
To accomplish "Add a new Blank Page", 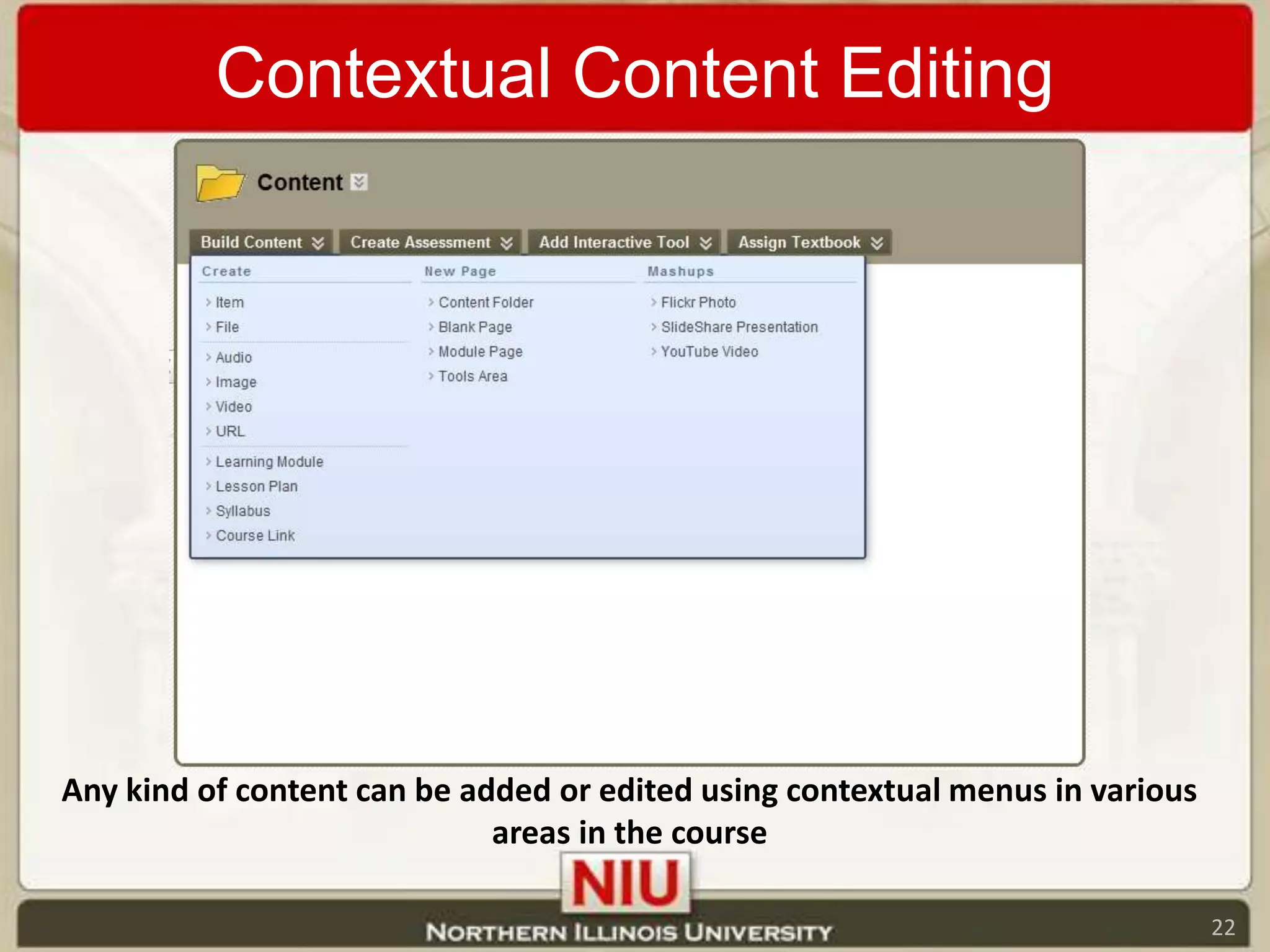I will pyautogui.click(x=476, y=327).
